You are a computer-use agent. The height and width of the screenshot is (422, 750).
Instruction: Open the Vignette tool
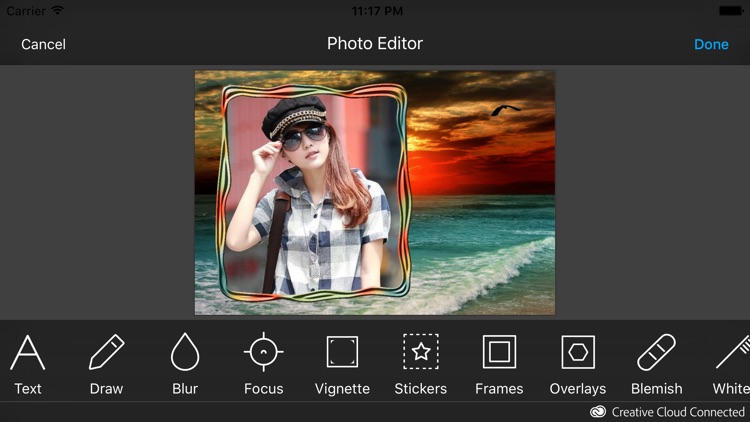click(342, 352)
